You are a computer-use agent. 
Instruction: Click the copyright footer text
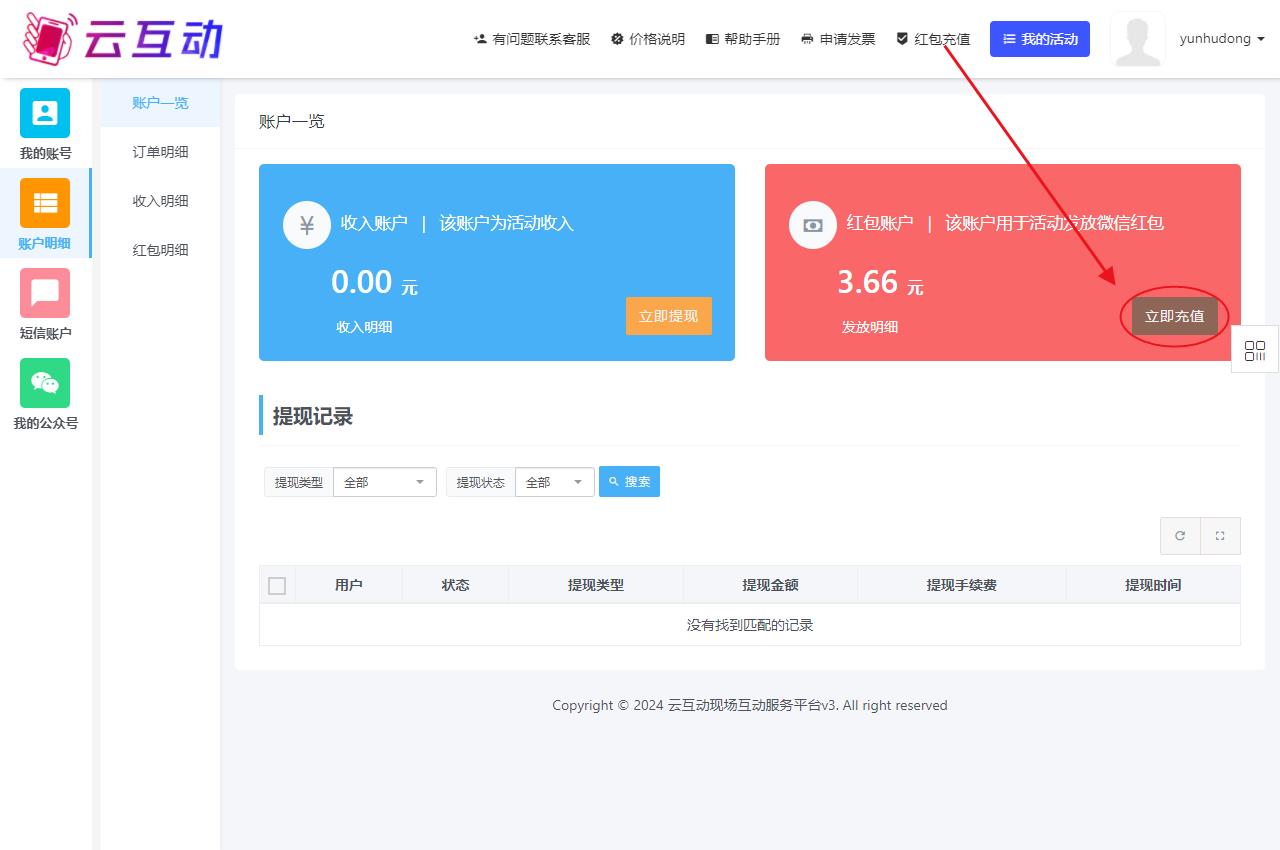click(750, 705)
